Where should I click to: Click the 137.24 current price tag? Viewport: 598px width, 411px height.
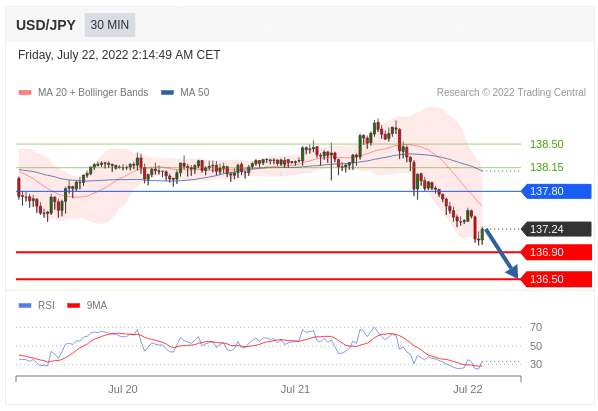[556, 229]
